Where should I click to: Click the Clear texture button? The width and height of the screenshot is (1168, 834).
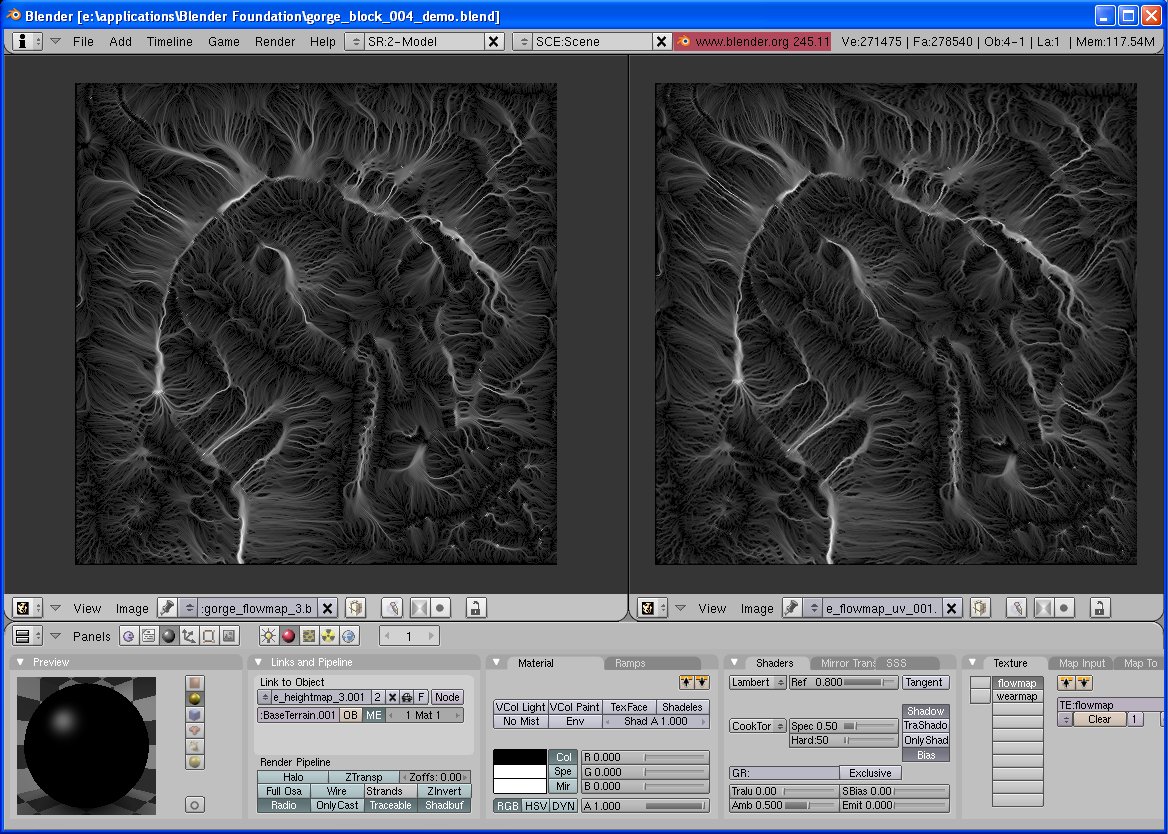1099,719
